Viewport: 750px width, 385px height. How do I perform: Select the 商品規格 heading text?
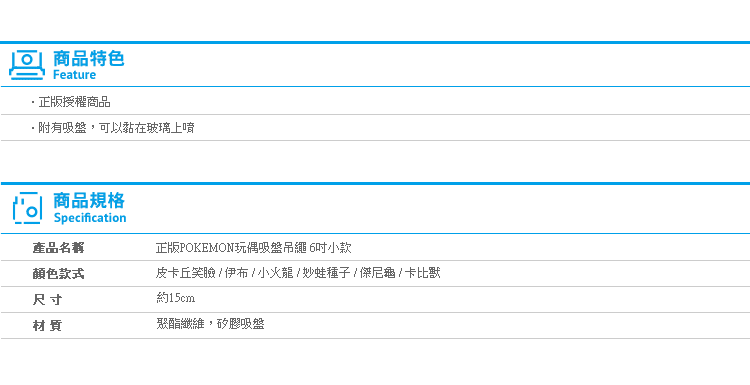[x=89, y=201]
